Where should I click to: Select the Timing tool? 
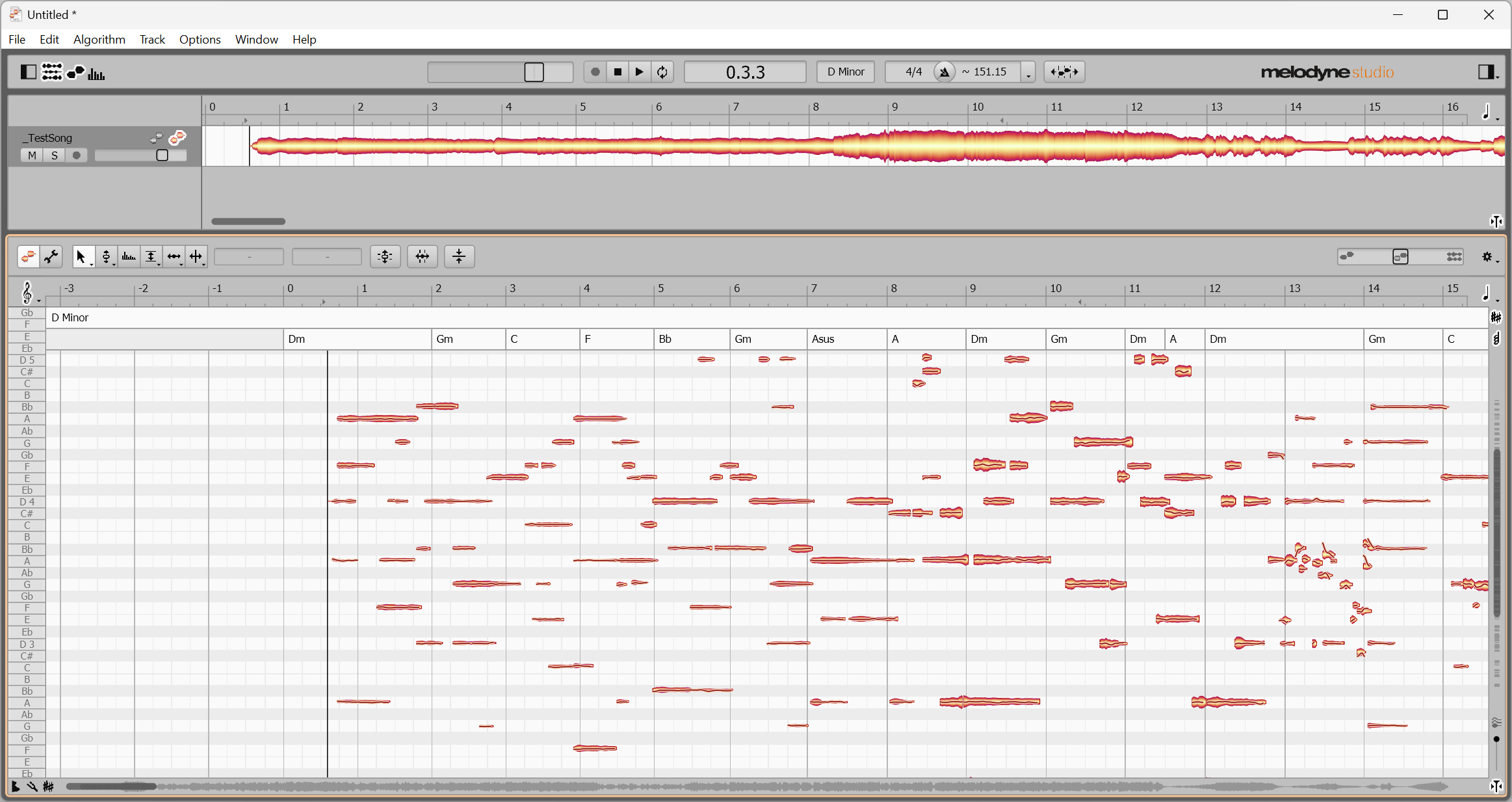(x=174, y=256)
